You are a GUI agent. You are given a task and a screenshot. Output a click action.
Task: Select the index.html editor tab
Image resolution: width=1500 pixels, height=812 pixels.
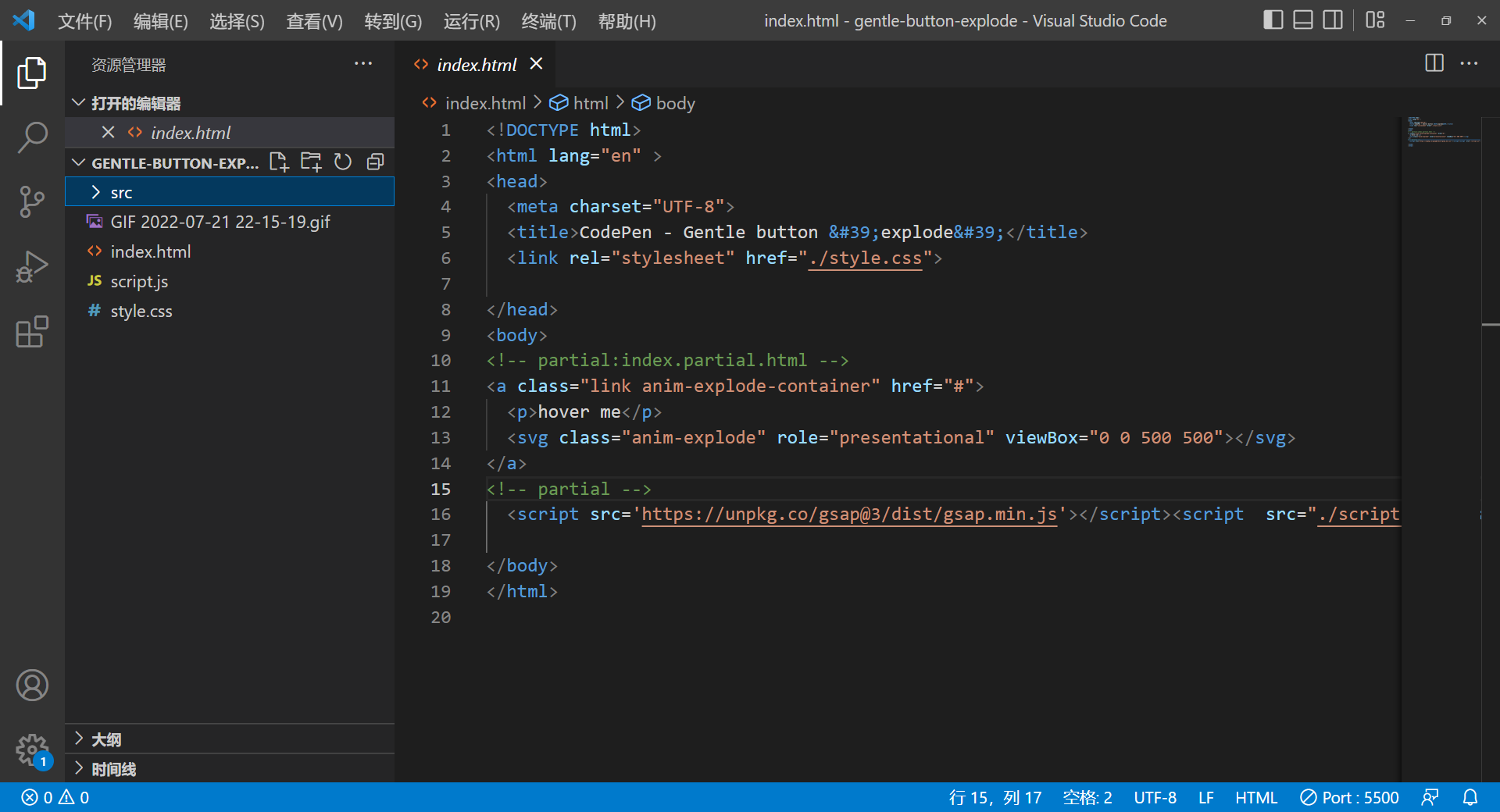[477, 64]
